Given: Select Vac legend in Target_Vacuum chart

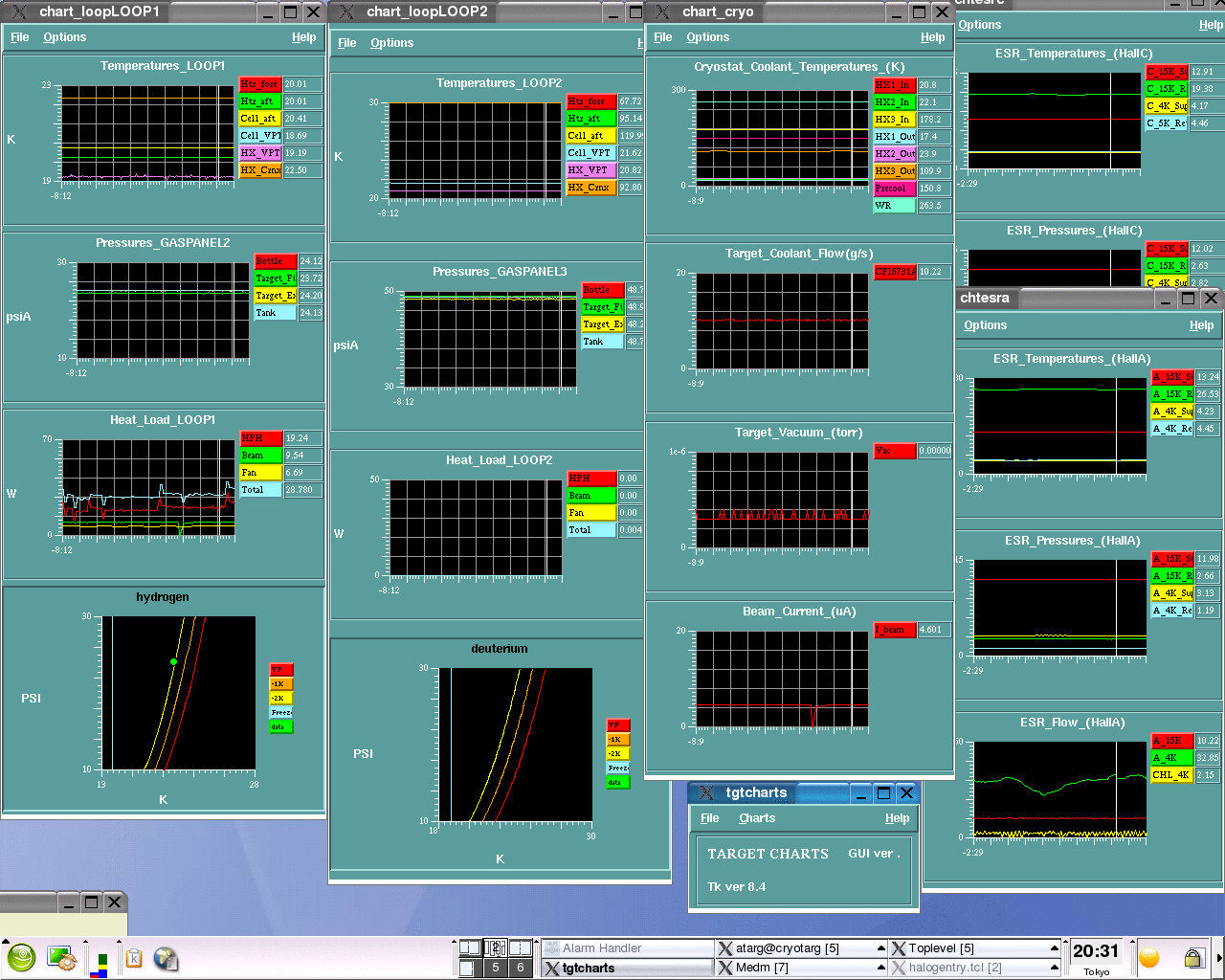Looking at the screenshot, I should click(894, 451).
